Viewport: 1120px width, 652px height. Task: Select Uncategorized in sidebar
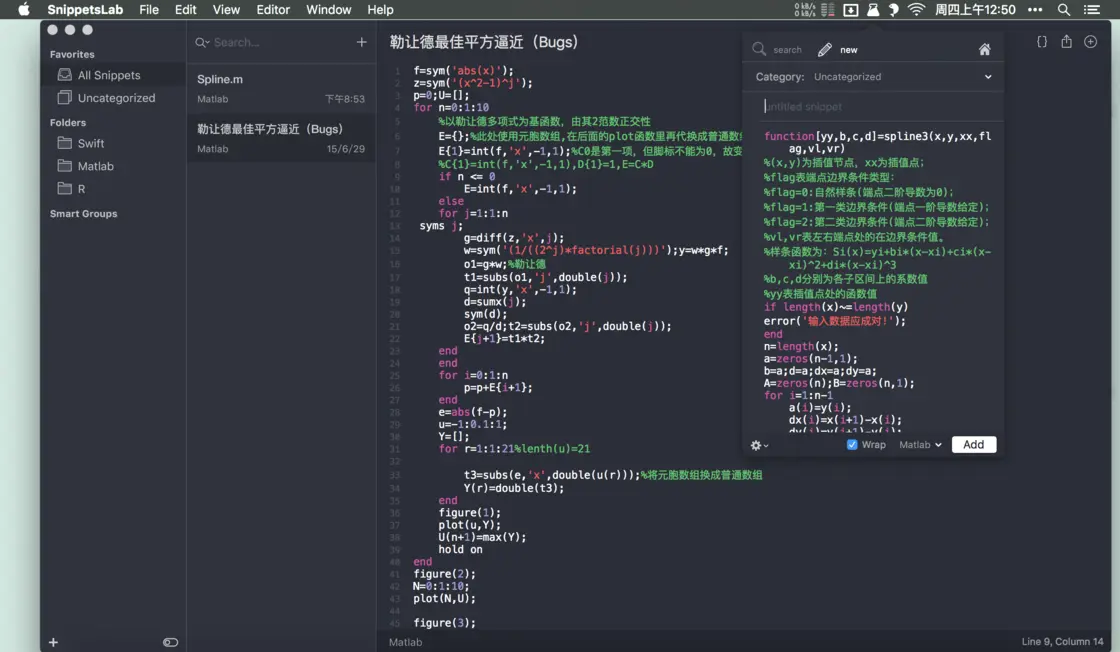click(113, 98)
